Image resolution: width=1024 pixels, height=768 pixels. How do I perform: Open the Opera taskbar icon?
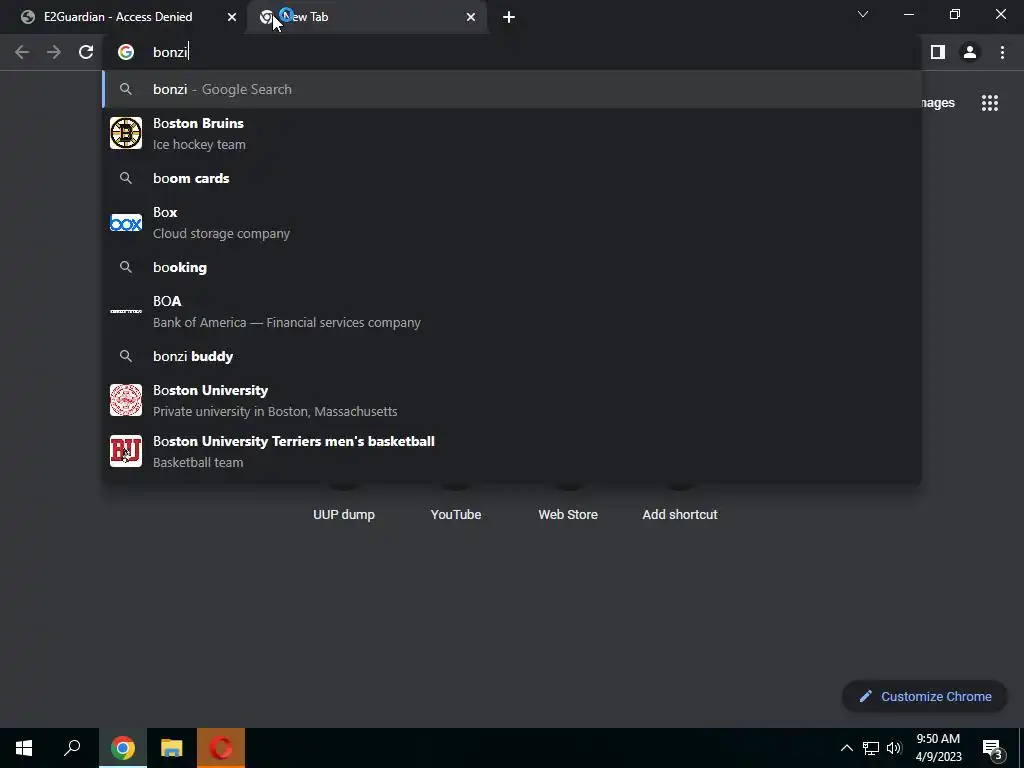pos(221,748)
